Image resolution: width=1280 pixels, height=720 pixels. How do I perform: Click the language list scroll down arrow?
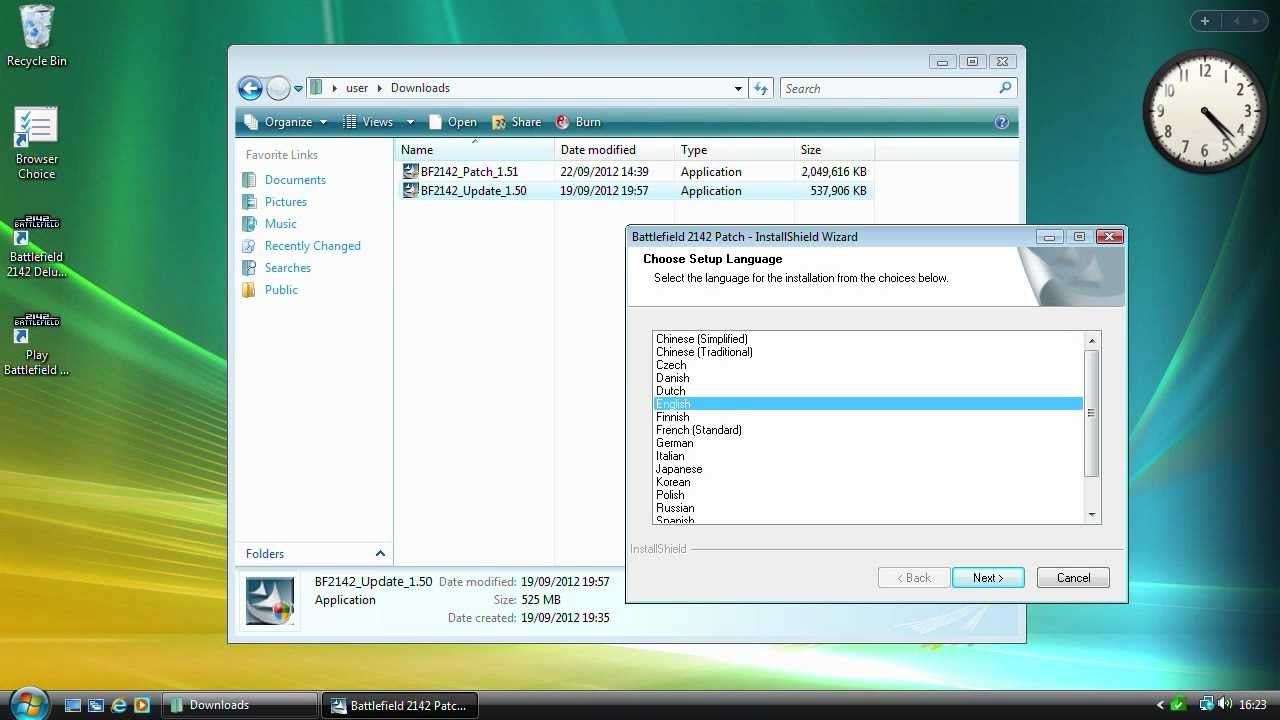coord(1092,515)
